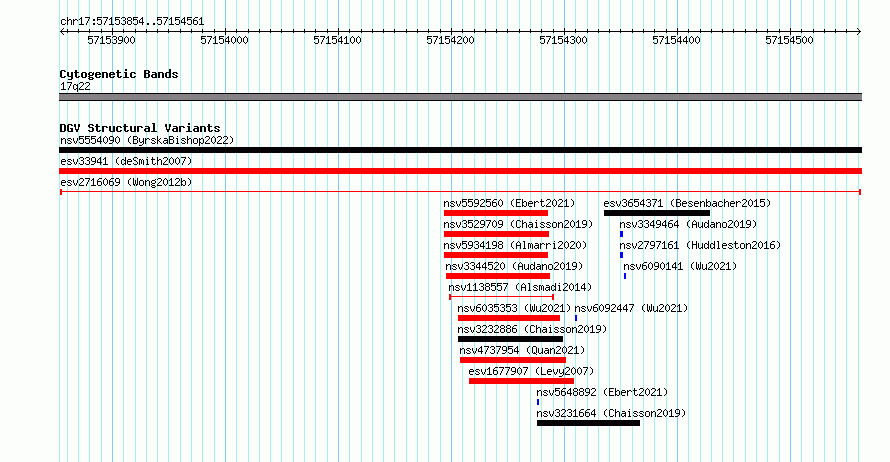
Task: Click the red bar under esv33941
Action: (460, 171)
